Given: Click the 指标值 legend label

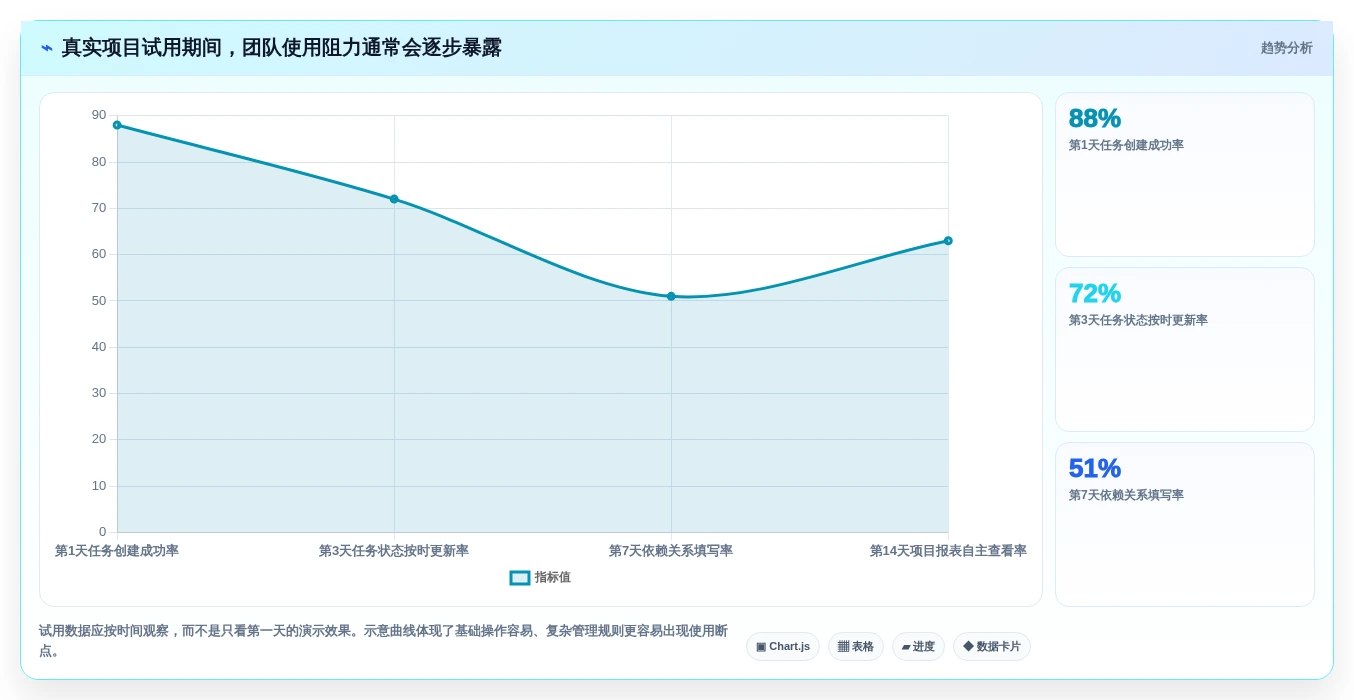Looking at the screenshot, I should tap(552, 578).
